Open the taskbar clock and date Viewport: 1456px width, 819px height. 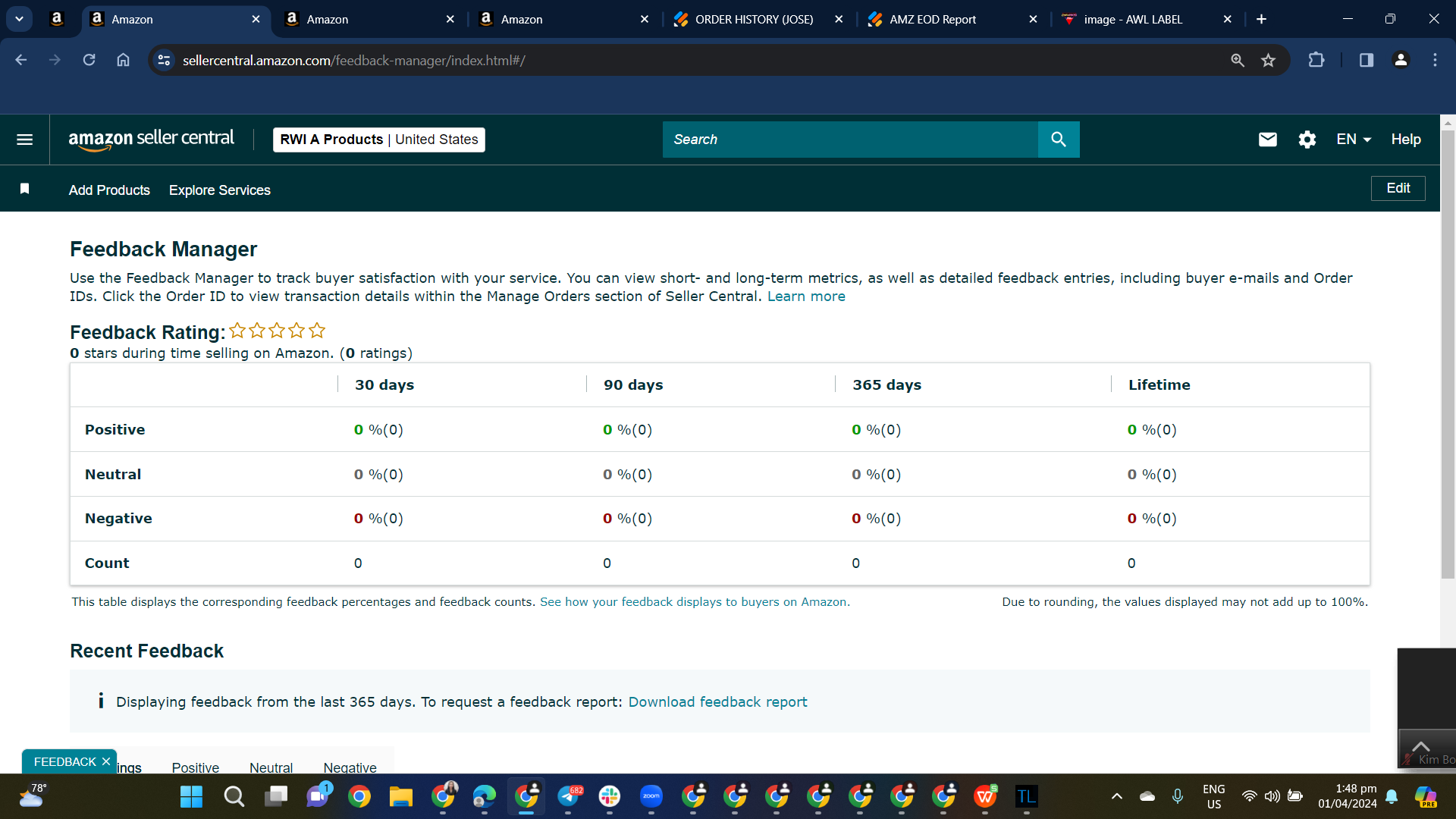coord(1348,796)
